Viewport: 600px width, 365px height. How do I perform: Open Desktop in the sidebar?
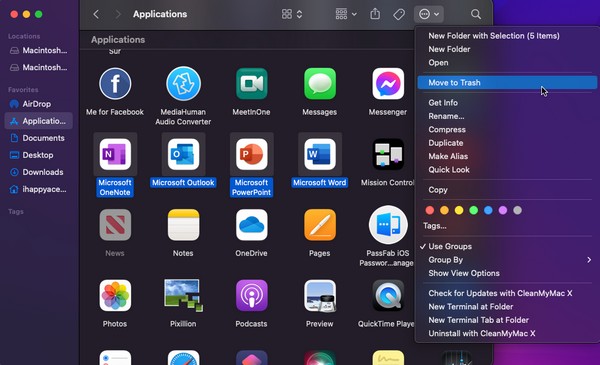(38, 155)
